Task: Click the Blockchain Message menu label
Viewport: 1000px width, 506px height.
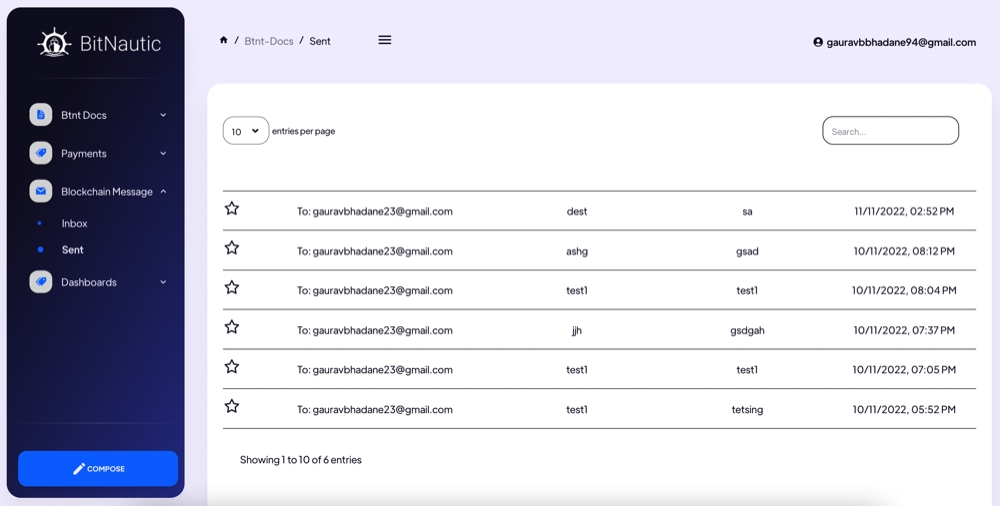Action: [107, 191]
